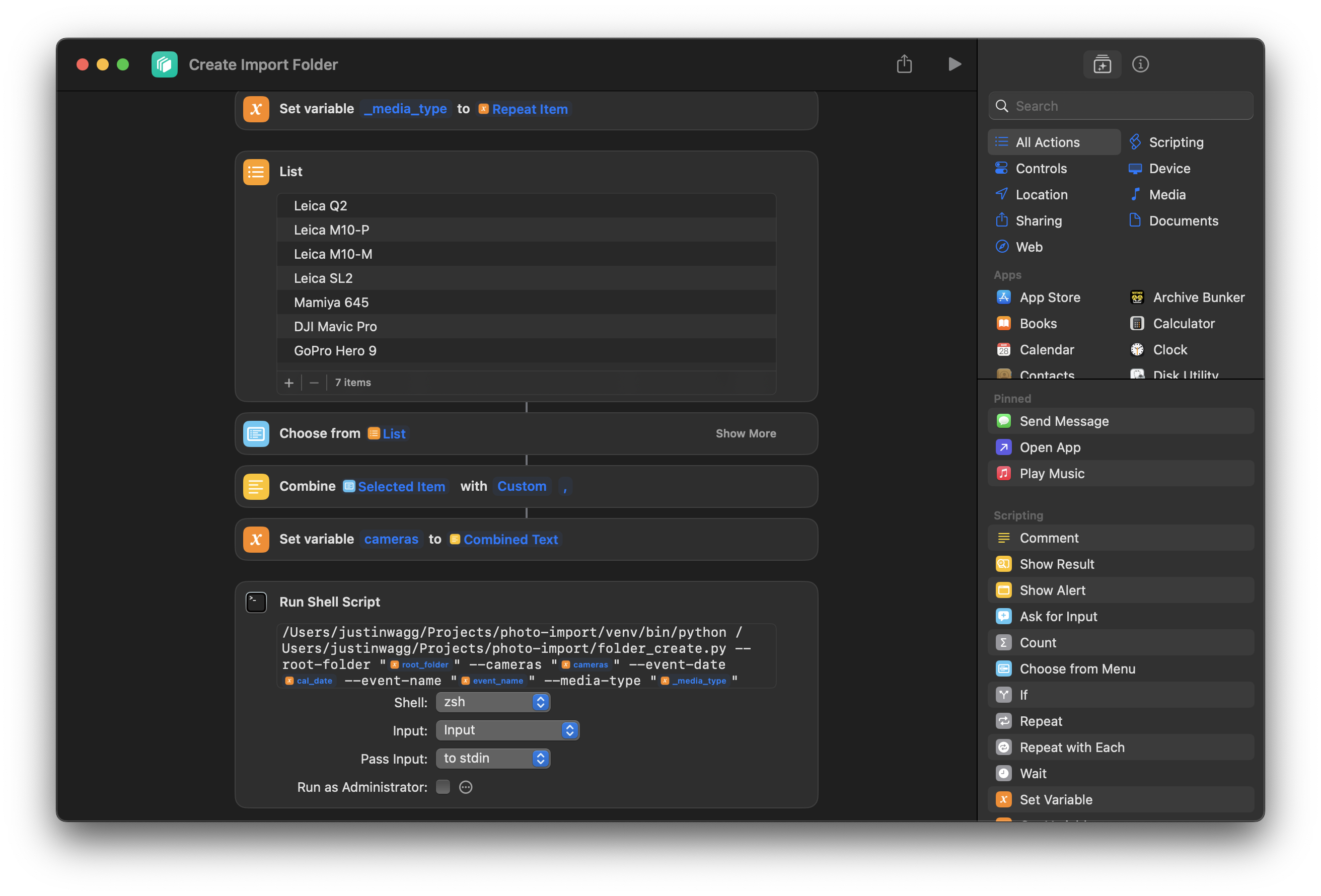
Task: Click the ellipsis icon beside Run as Administrator
Action: pyautogui.click(x=466, y=787)
